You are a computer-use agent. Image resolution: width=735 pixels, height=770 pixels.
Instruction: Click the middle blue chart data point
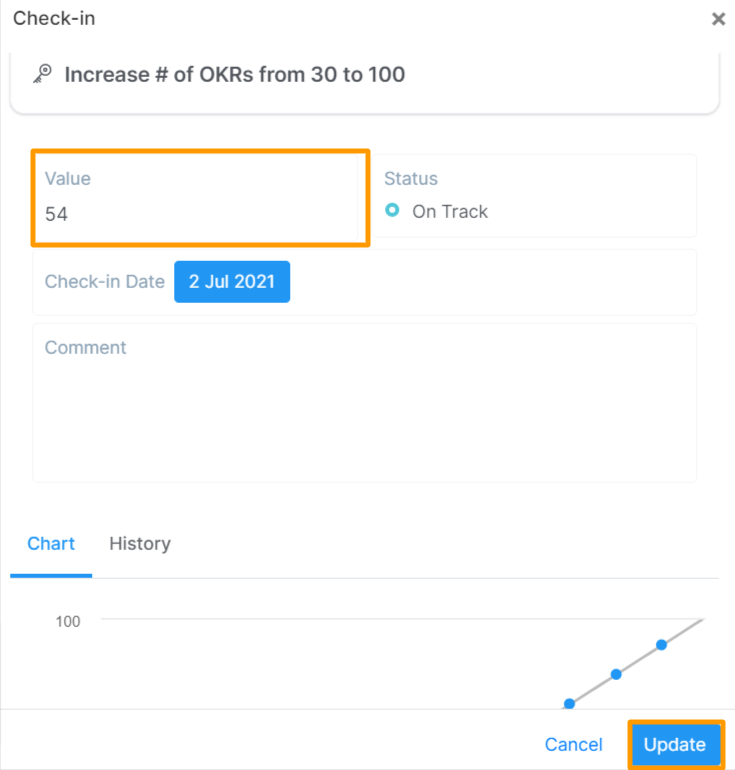[x=616, y=674]
